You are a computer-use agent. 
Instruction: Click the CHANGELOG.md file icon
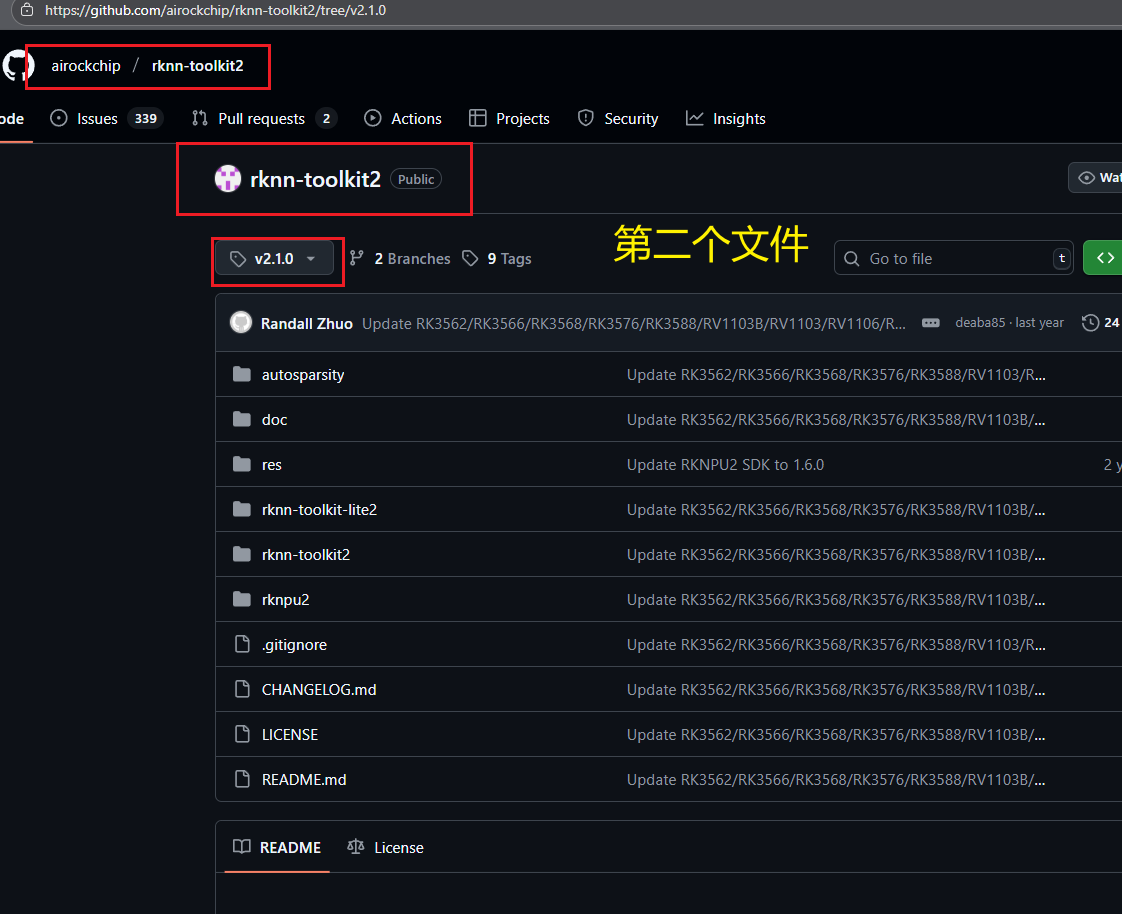[x=243, y=689]
